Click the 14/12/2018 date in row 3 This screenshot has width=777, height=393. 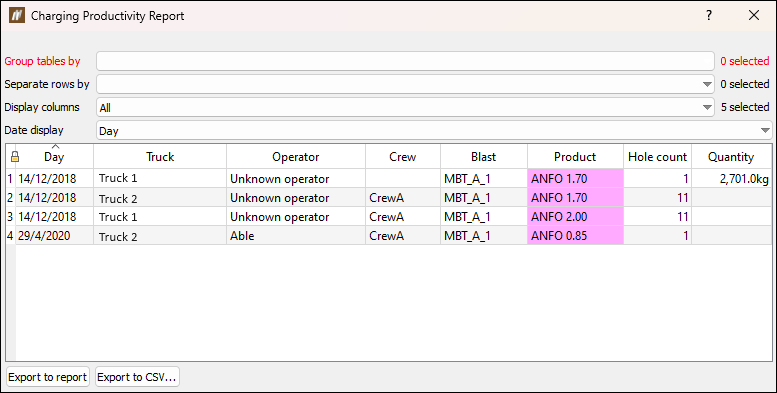point(55,217)
